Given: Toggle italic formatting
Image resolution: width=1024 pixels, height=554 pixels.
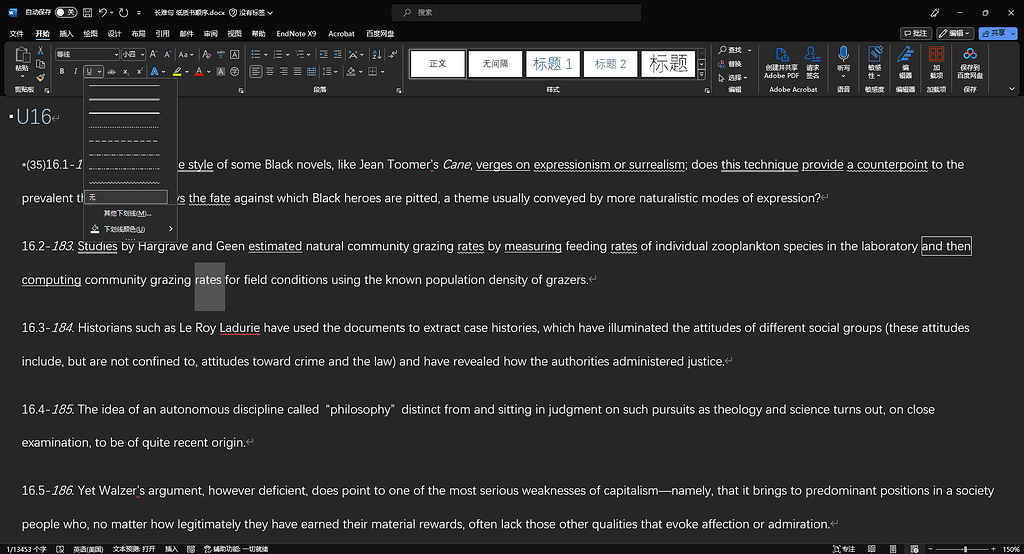Looking at the screenshot, I should (76, 71).
